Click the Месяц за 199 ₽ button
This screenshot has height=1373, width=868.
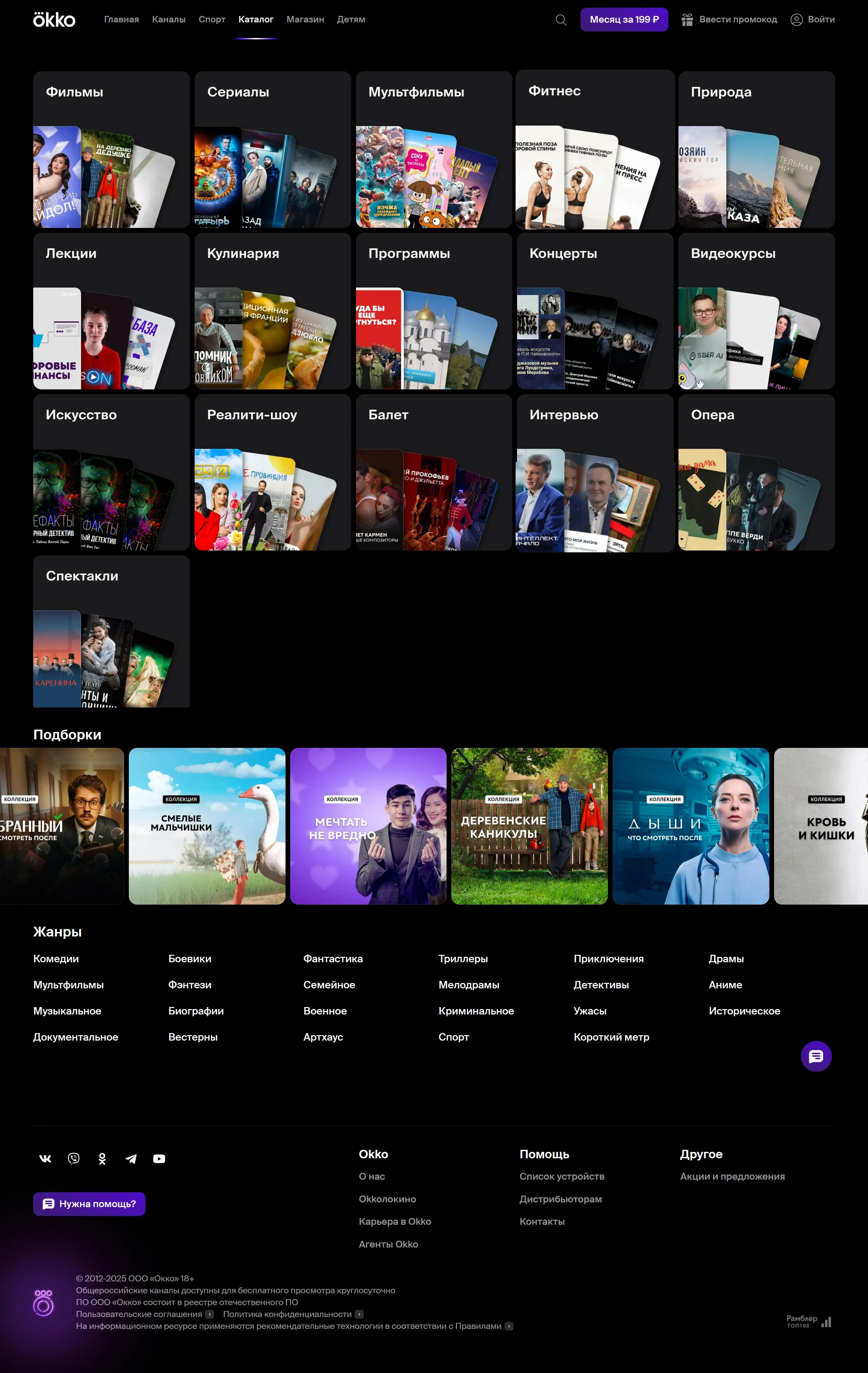(x=624, y=19)
